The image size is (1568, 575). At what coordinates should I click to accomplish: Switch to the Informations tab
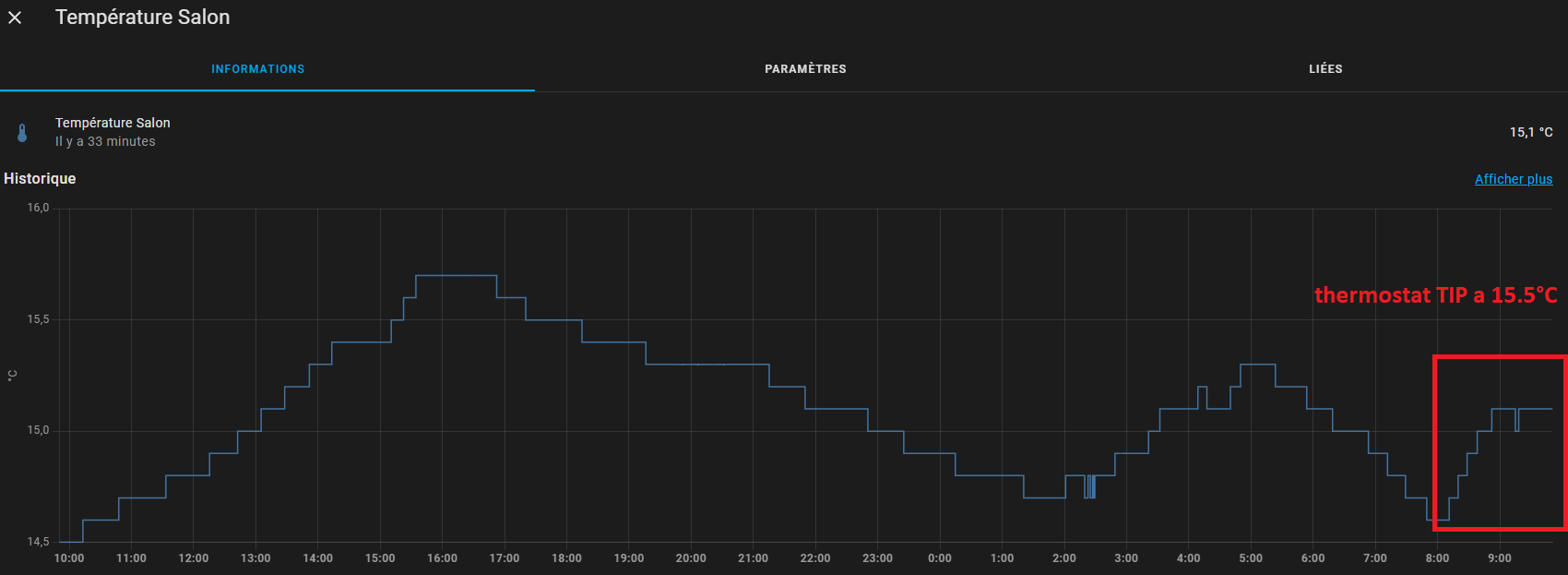[x=257, y=69]
